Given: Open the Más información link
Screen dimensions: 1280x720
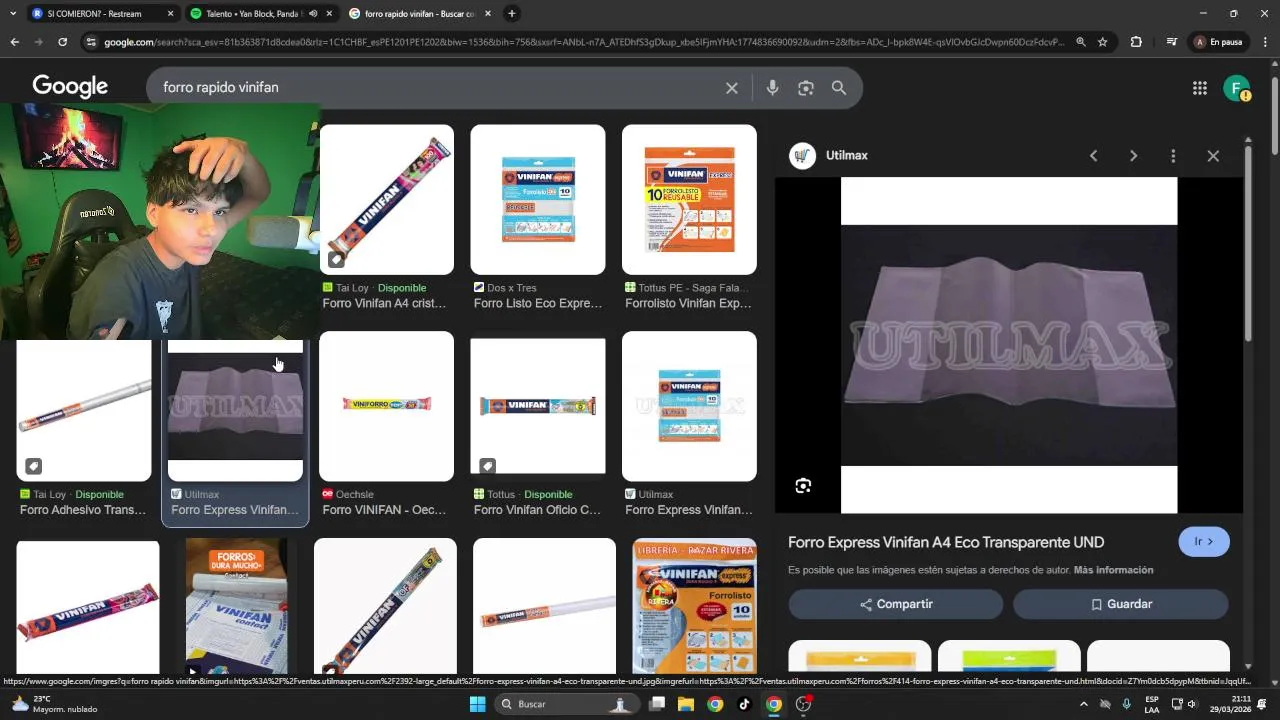Looking at the screenshot, I should 1113,570.
